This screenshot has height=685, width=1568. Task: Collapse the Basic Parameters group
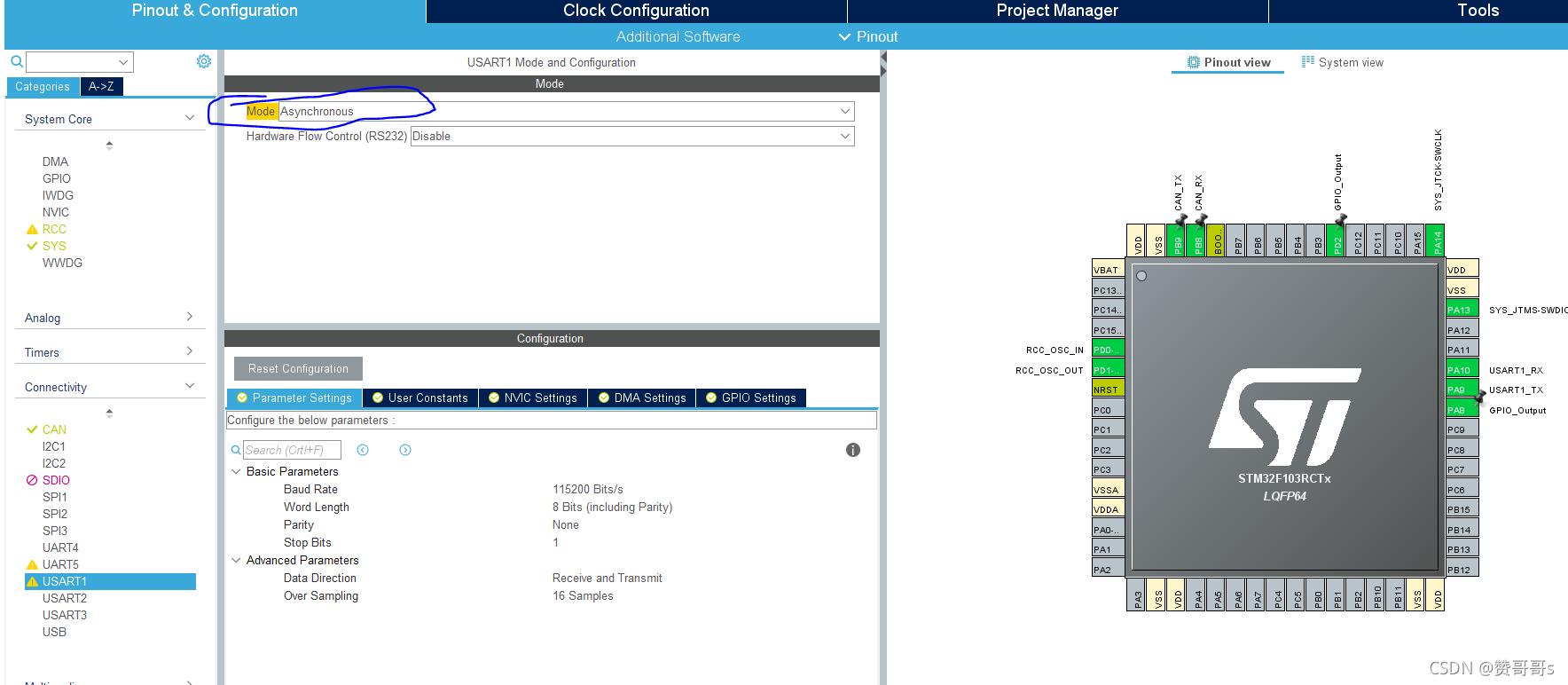point(236,471)
